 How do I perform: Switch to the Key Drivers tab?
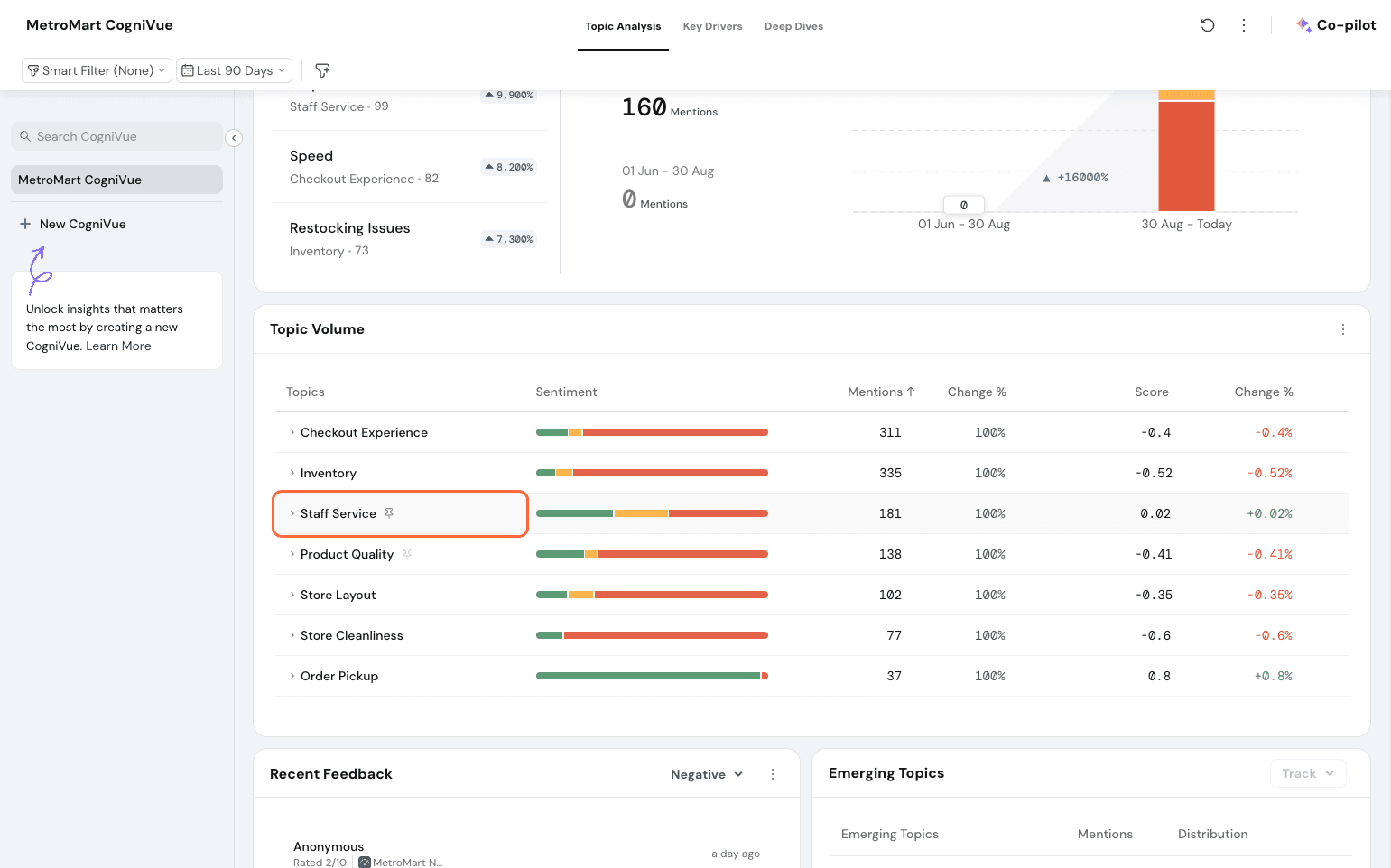(x=712, y=26)
